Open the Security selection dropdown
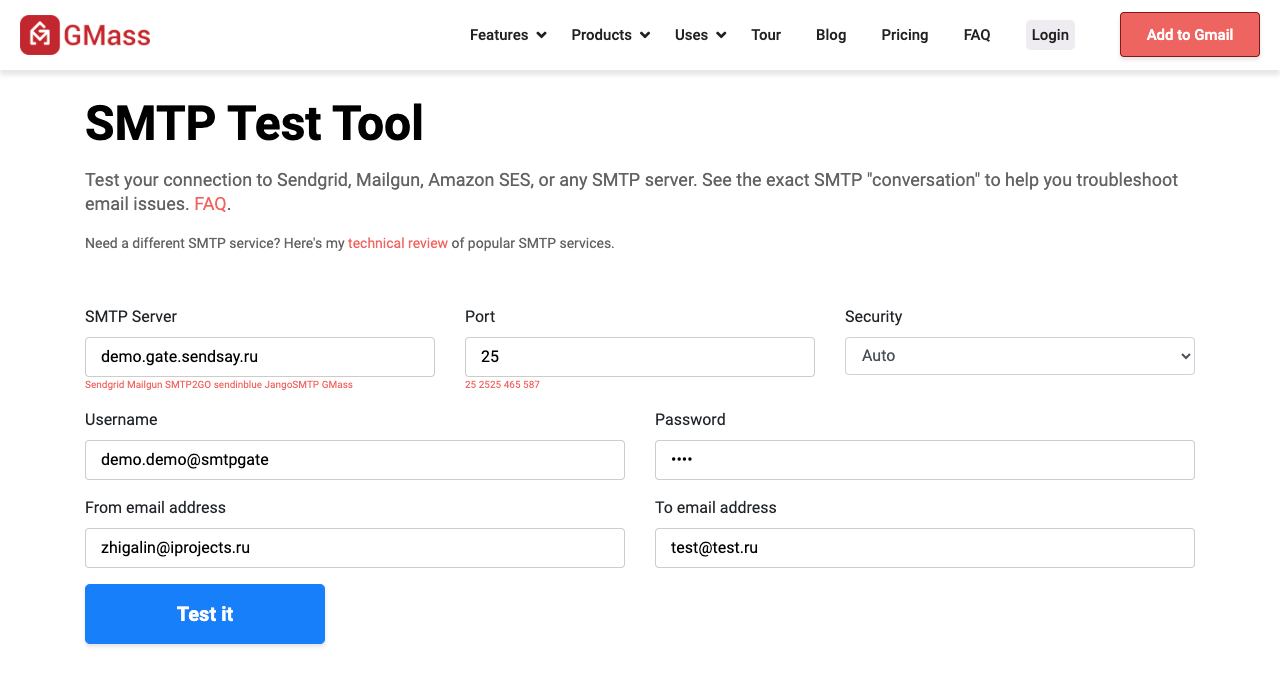Image resolution: width=1280 pixels, height=690 pixels. [x=1019, y=356]
